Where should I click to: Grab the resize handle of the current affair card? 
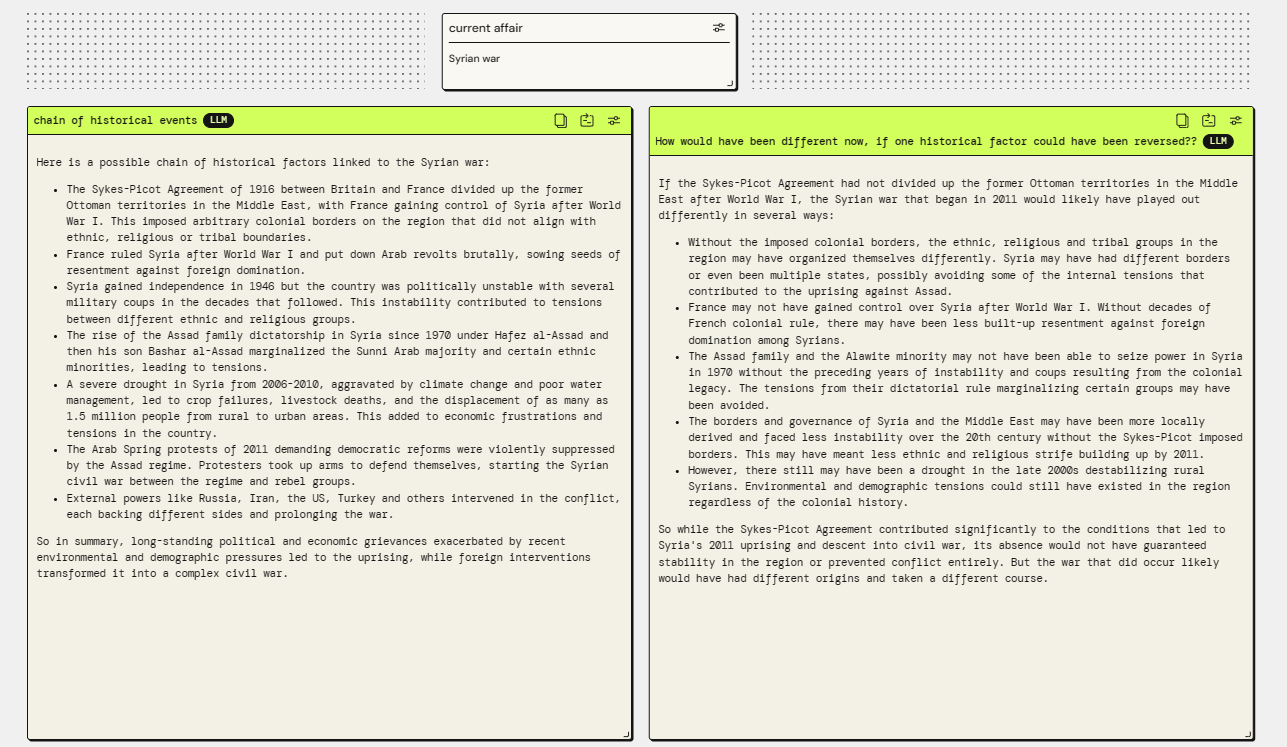coord(729,83)
